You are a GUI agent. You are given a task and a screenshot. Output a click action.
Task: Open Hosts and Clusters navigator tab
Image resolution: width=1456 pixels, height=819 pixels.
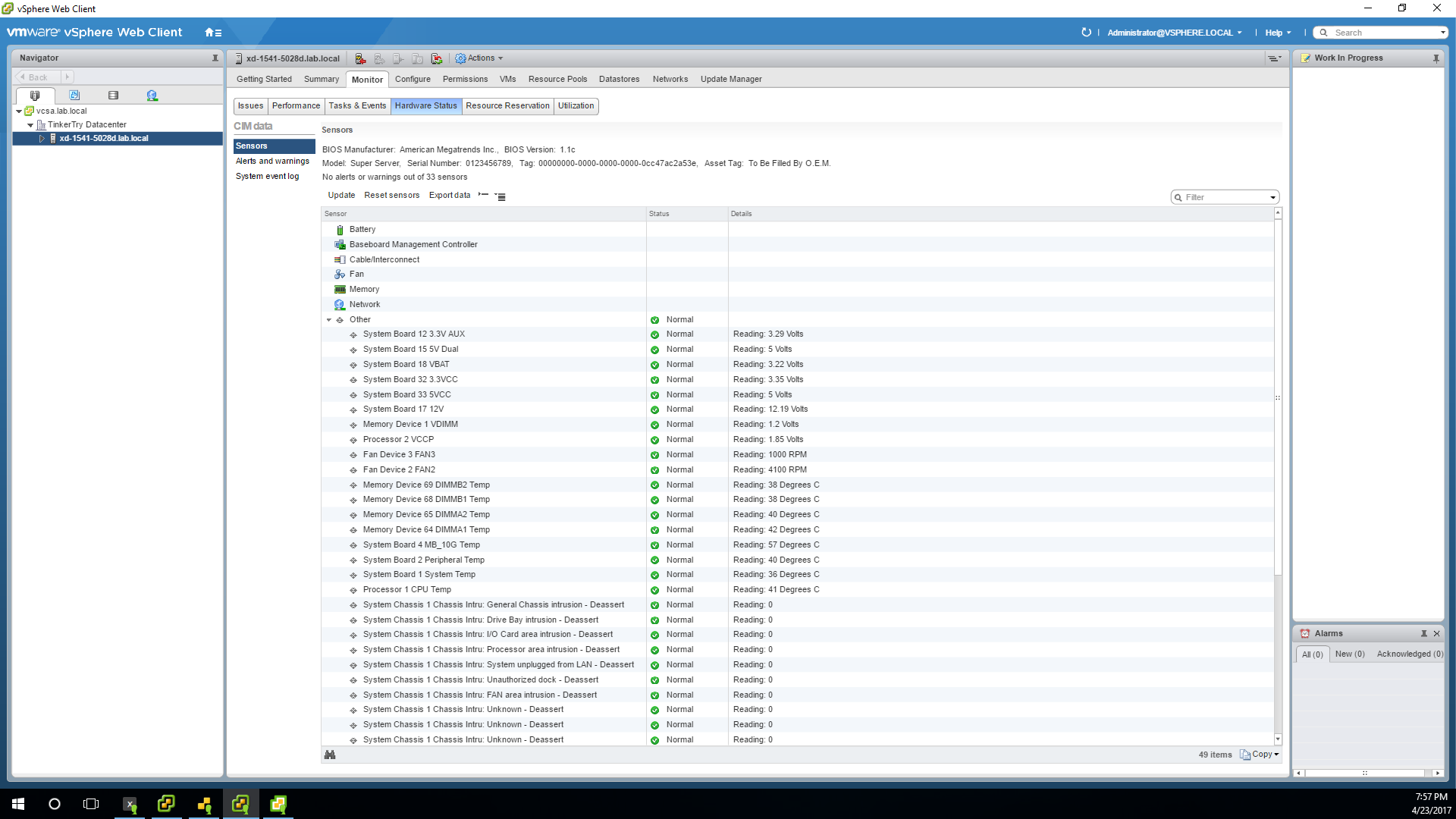[35, 96]
